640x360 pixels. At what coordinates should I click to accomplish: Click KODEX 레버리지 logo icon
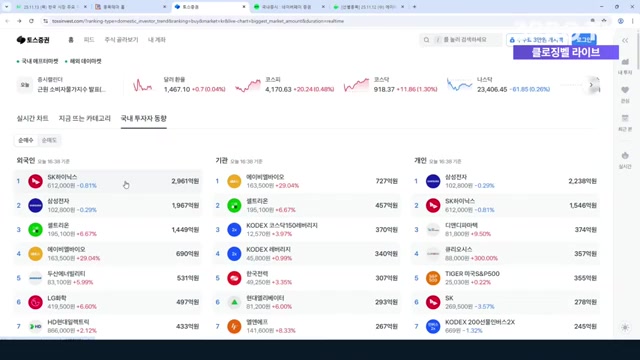(234, 254)
